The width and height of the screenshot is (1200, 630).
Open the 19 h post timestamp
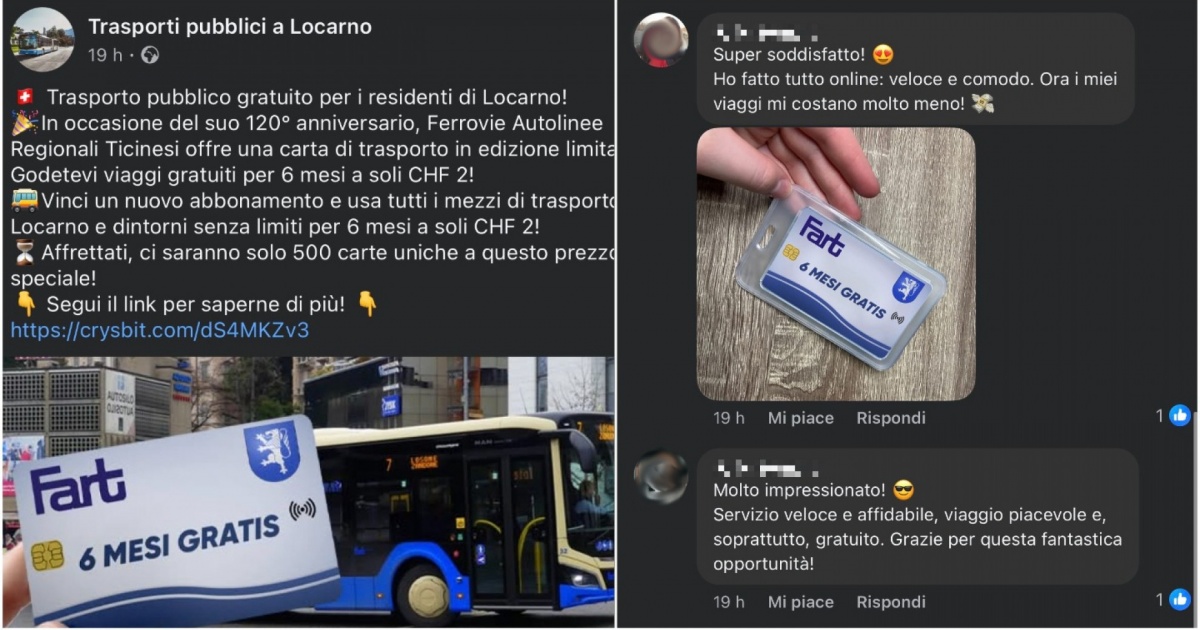(105, 55)
